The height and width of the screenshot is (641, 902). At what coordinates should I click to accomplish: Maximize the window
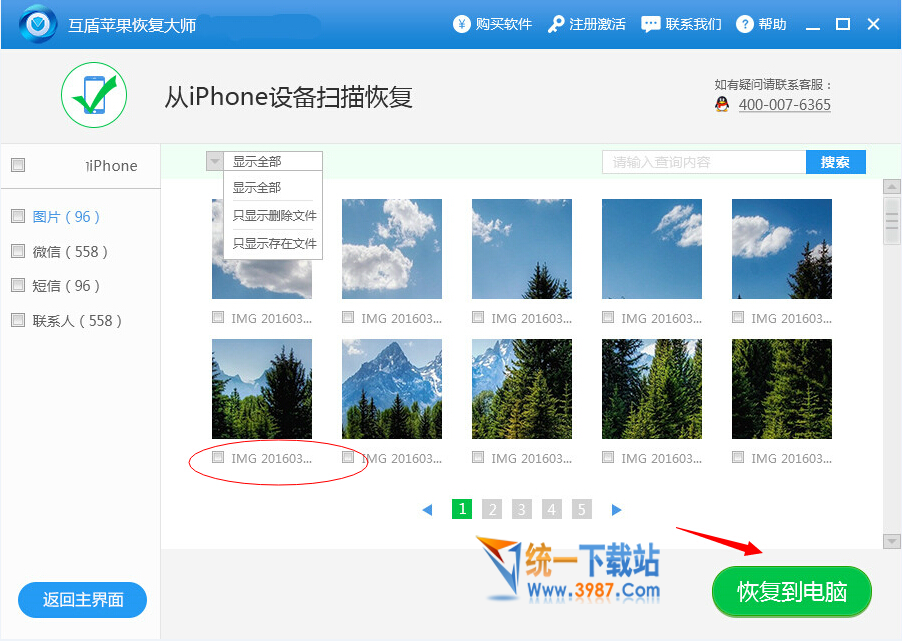(843, 24)
